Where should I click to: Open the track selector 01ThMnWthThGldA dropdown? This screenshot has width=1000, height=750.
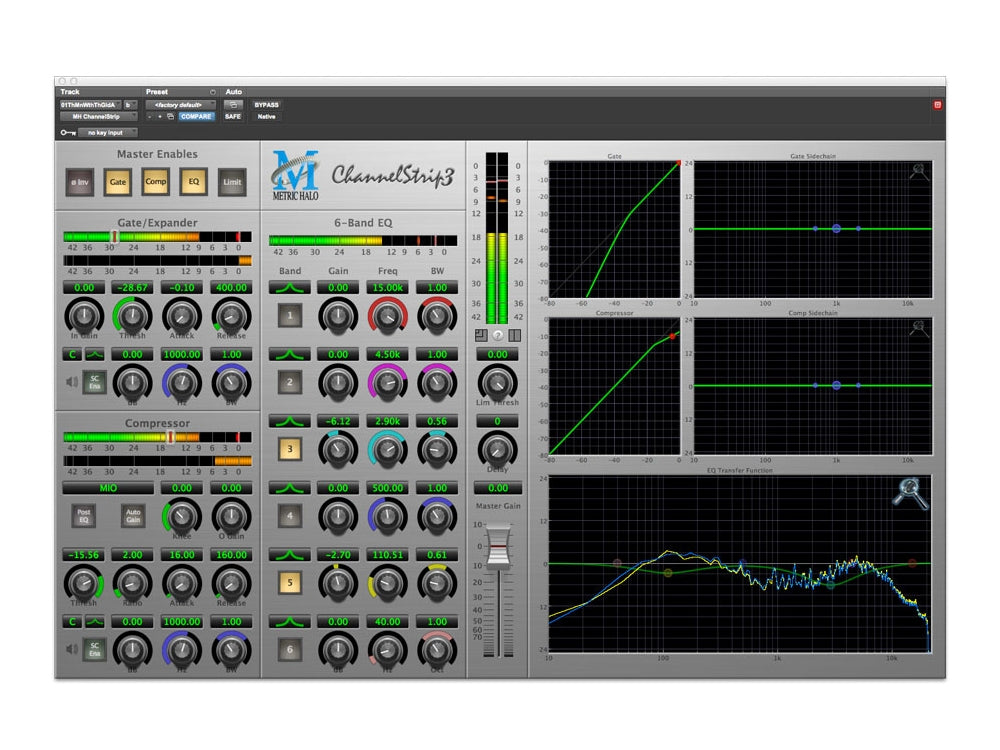(91, 105)
